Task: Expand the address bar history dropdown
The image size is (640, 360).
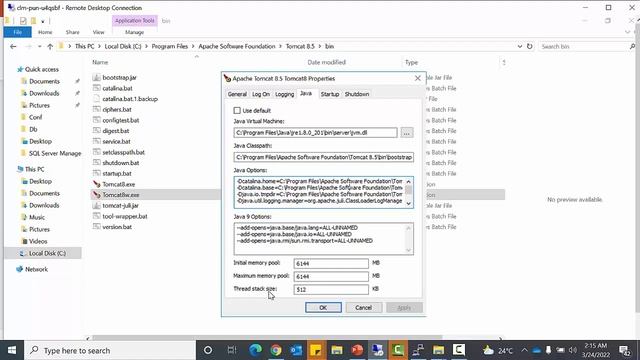Action: (520, 47)
